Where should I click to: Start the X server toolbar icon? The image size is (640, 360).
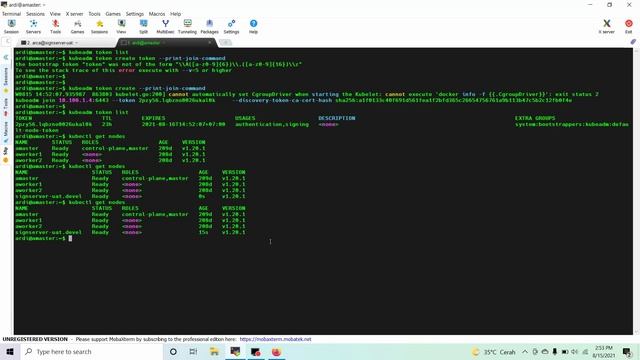(x=607, y=27)
